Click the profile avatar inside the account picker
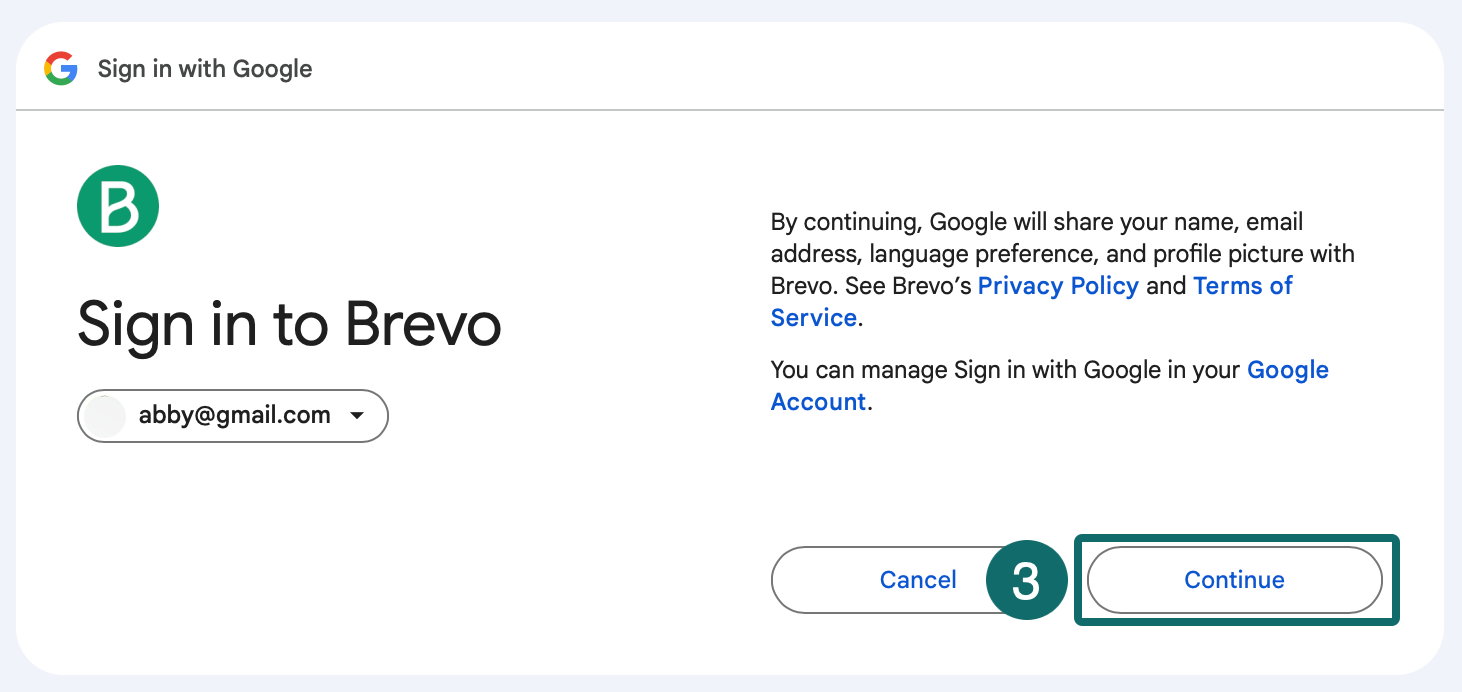Viewport: 1462px width, 692px height. 105,415
